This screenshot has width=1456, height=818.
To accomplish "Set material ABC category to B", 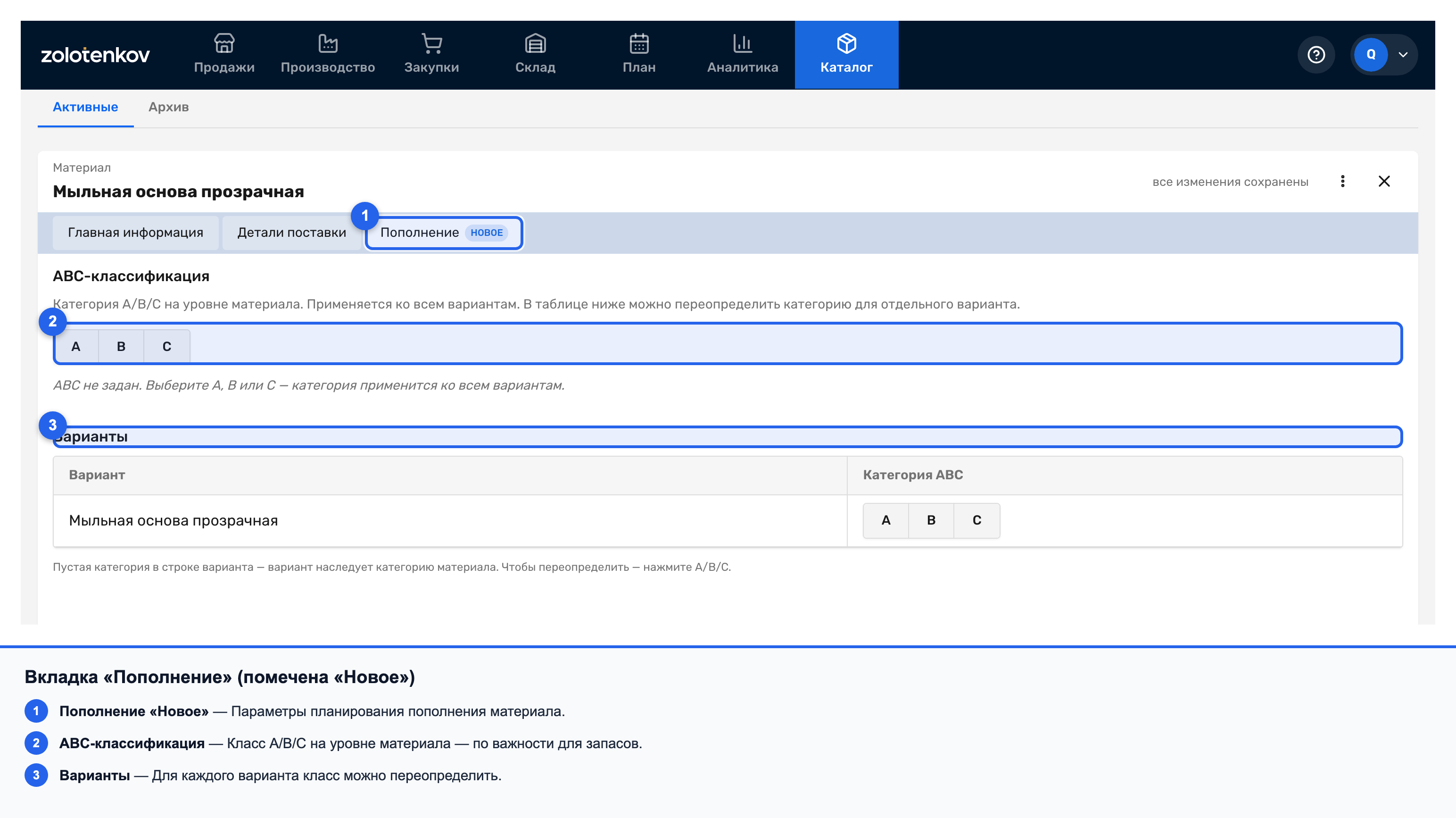I will coord(121,346).
